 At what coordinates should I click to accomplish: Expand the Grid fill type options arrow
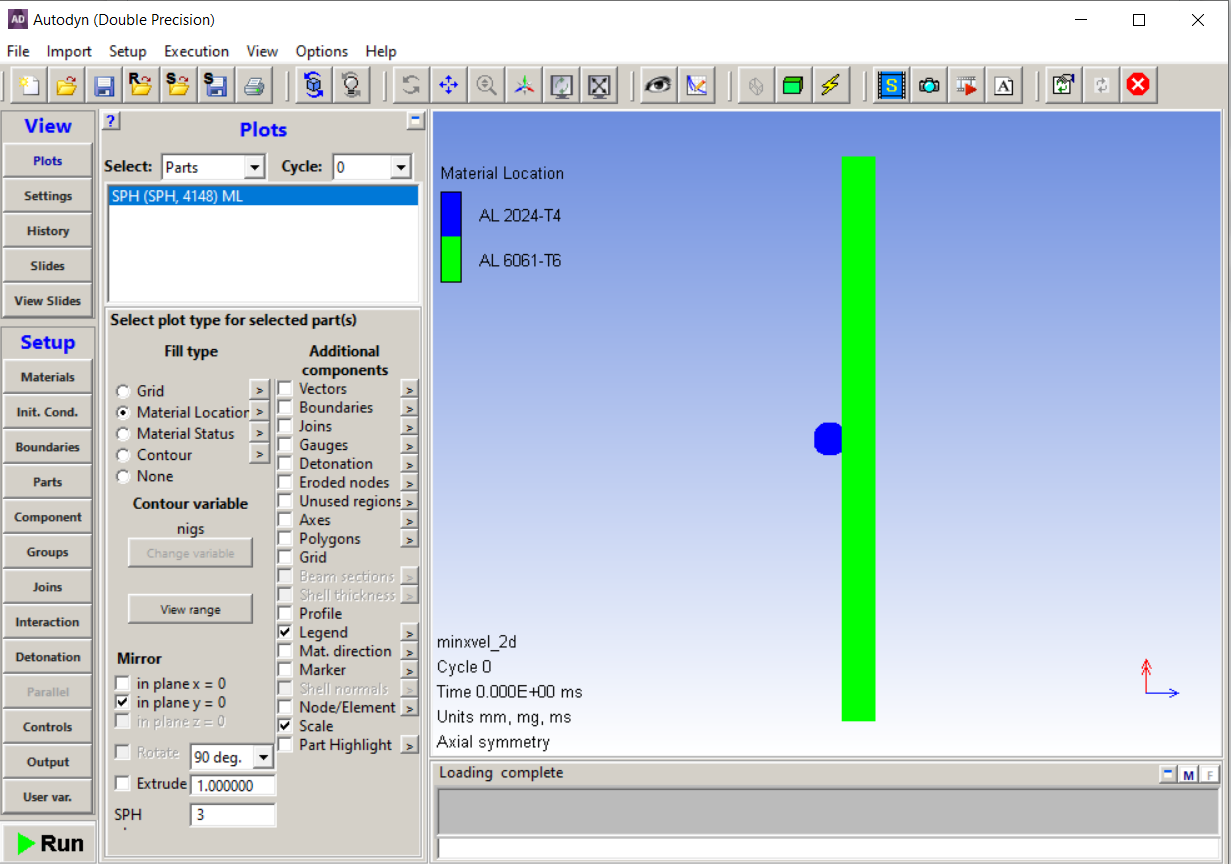click(259, 389)
